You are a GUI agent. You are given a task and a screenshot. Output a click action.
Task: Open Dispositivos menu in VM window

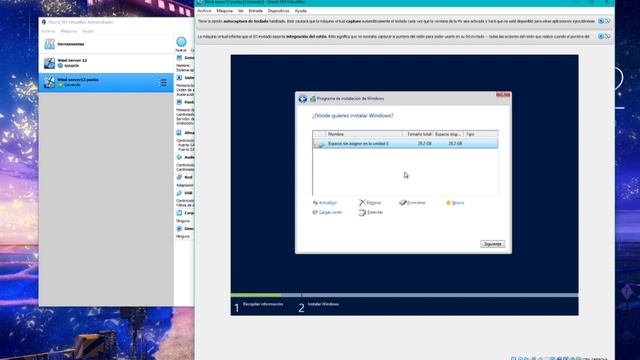(x=278, y=11)
